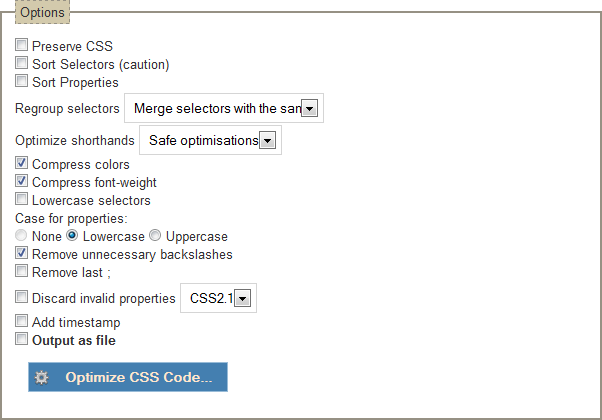The image size is (602, 420).
Task: Enable Lowercase selectors checkbox
Action: coord(22,200)
